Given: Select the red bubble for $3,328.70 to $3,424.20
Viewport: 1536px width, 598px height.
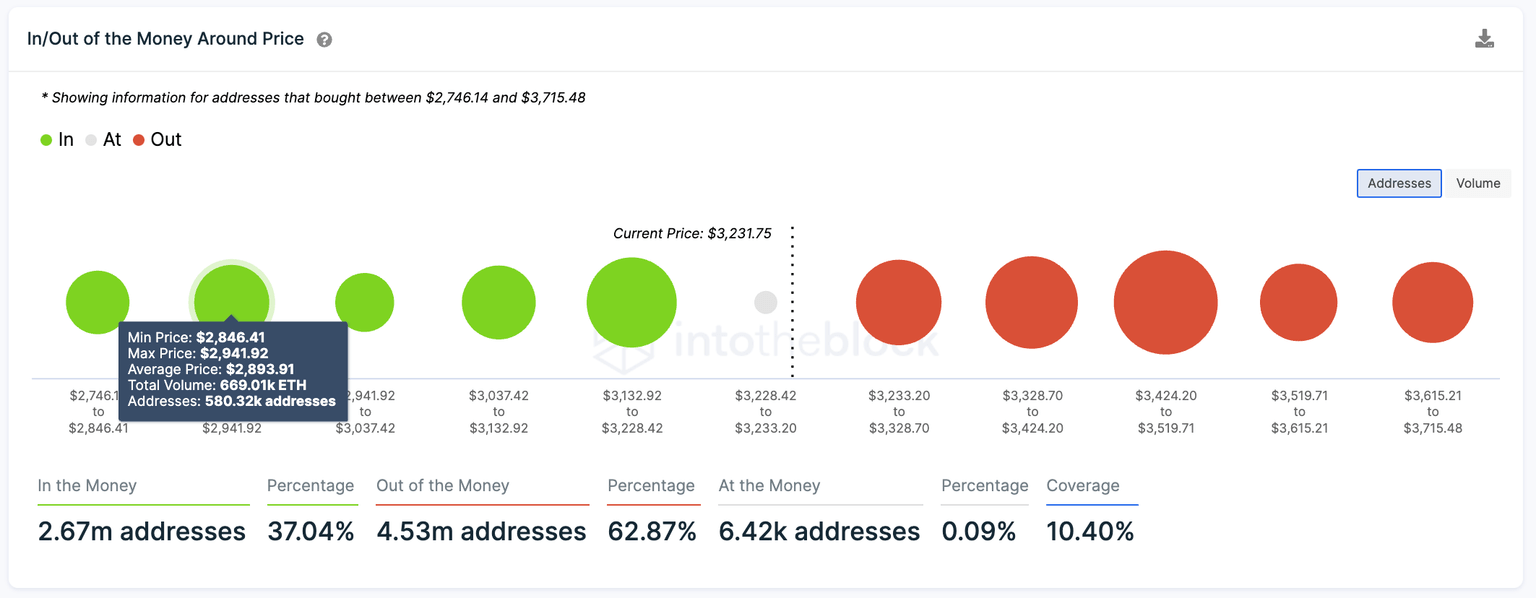Looking at the screenshot, I should click(x=1031, y=302).
